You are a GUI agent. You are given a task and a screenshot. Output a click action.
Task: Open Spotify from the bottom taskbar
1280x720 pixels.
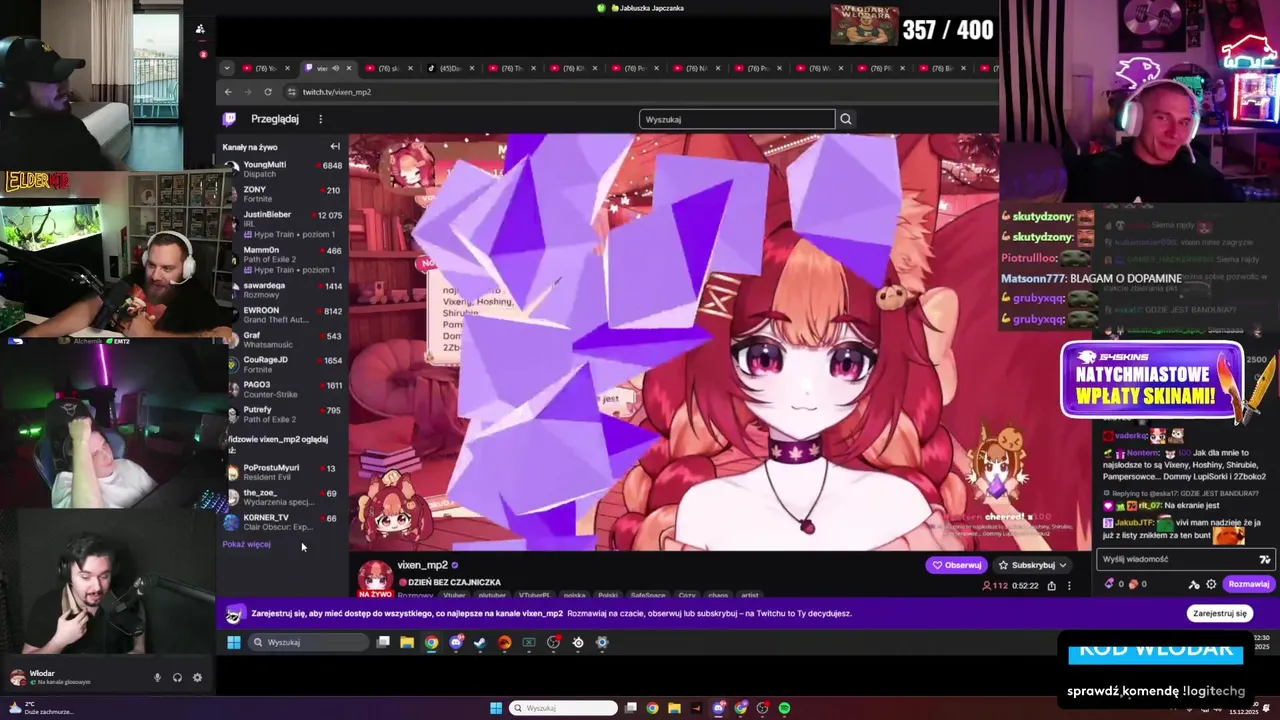784,708
